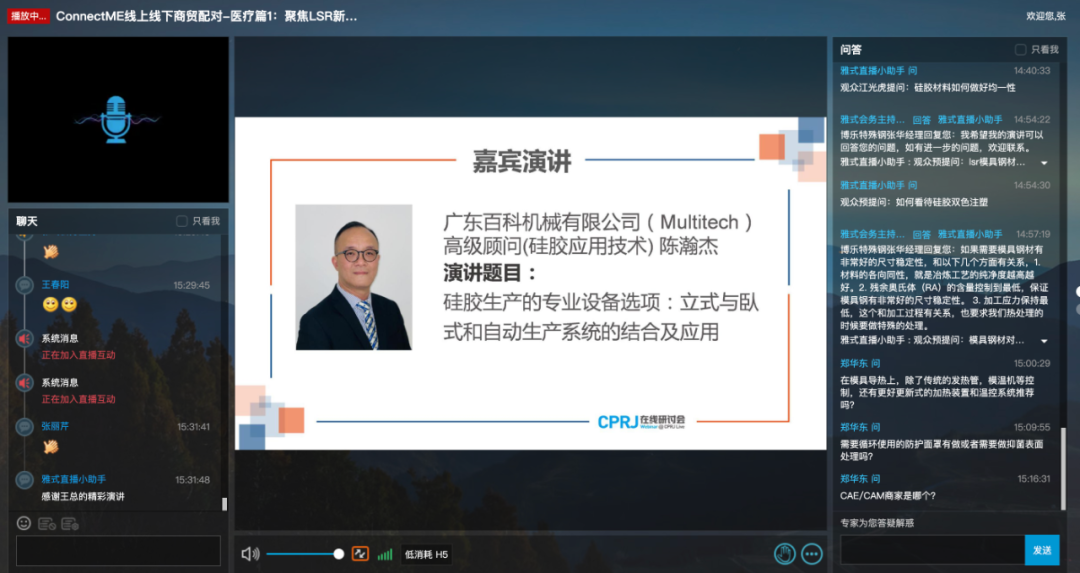The width and height of the screenshot is (1080, 573).
Task: Expand the reply thread dated 14:57:19
Action: coord(1045,341)
